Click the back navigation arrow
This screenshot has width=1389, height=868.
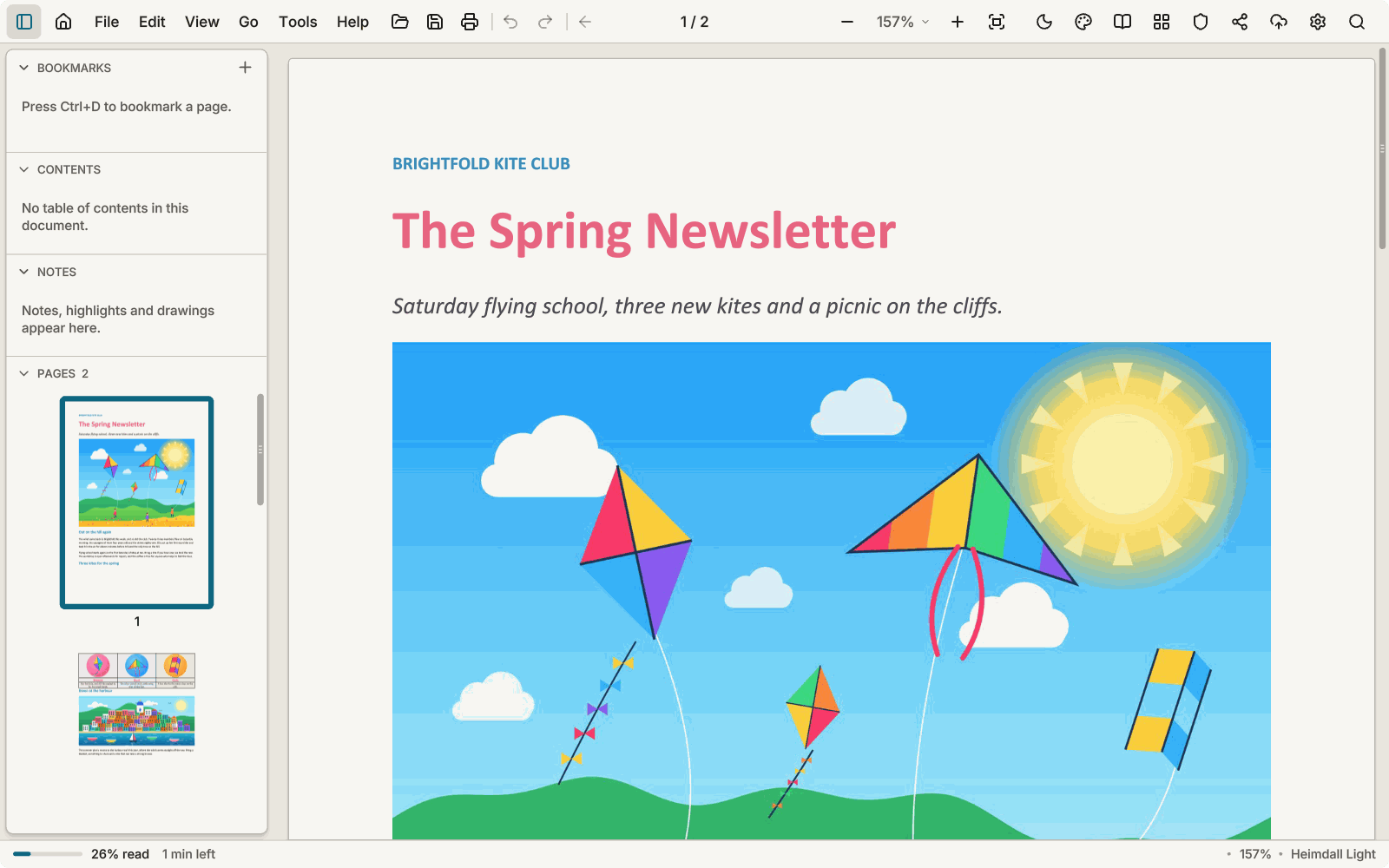coord(585,22)
